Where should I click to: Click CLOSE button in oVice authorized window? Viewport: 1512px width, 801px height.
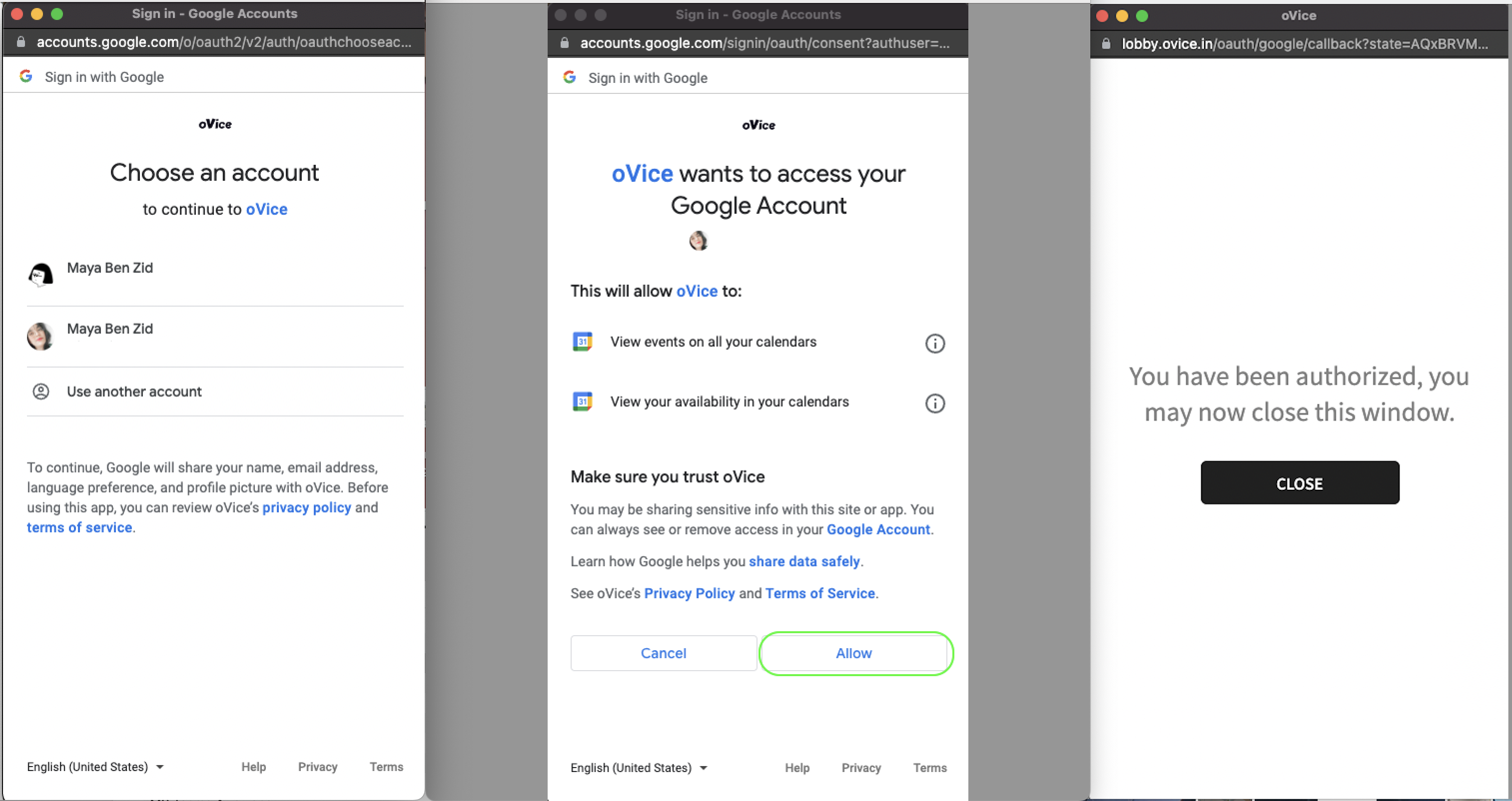coord(1300,482)
